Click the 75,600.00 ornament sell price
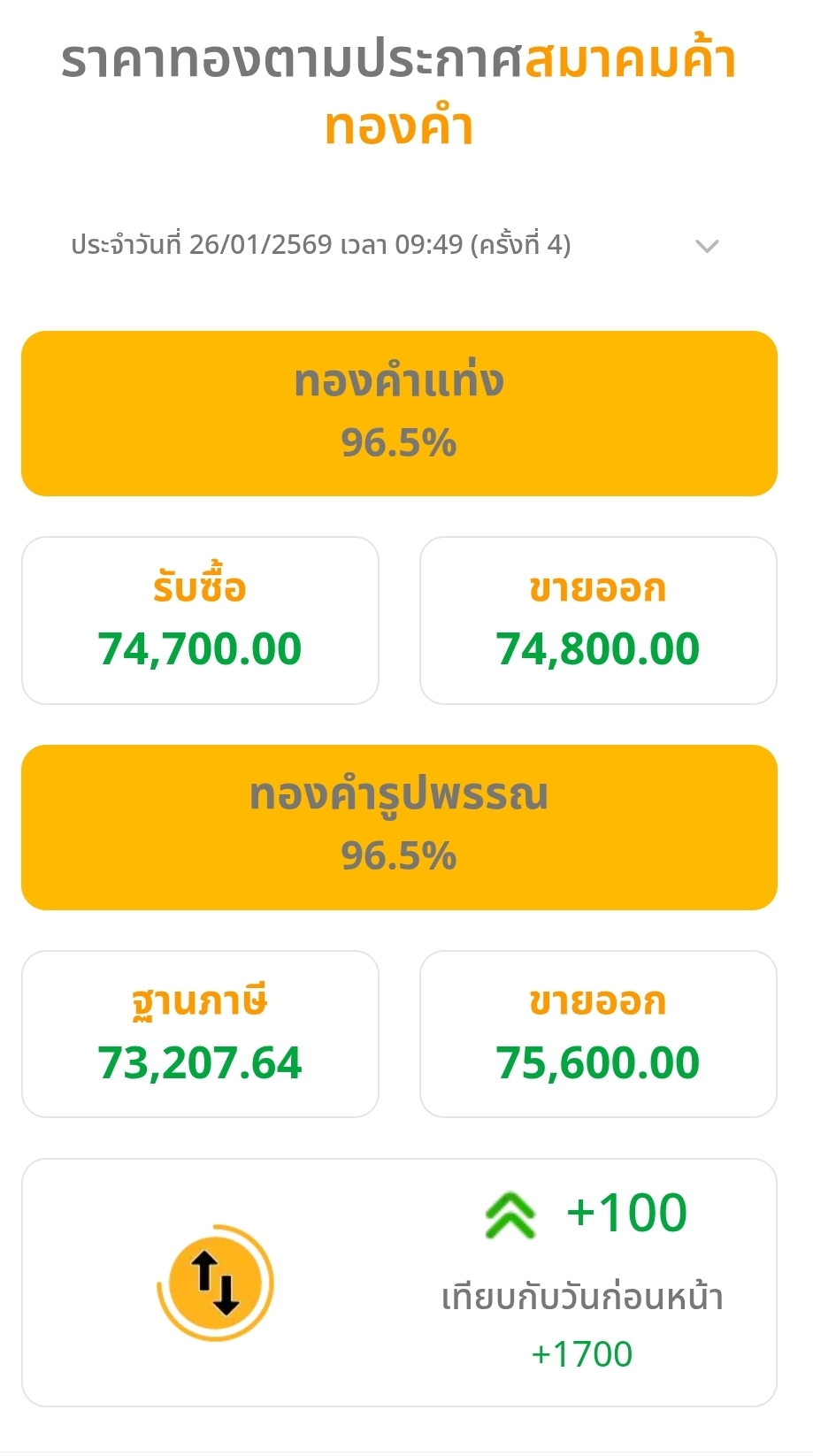This screenshot has width=813, height=1456. pos(598,1063)
